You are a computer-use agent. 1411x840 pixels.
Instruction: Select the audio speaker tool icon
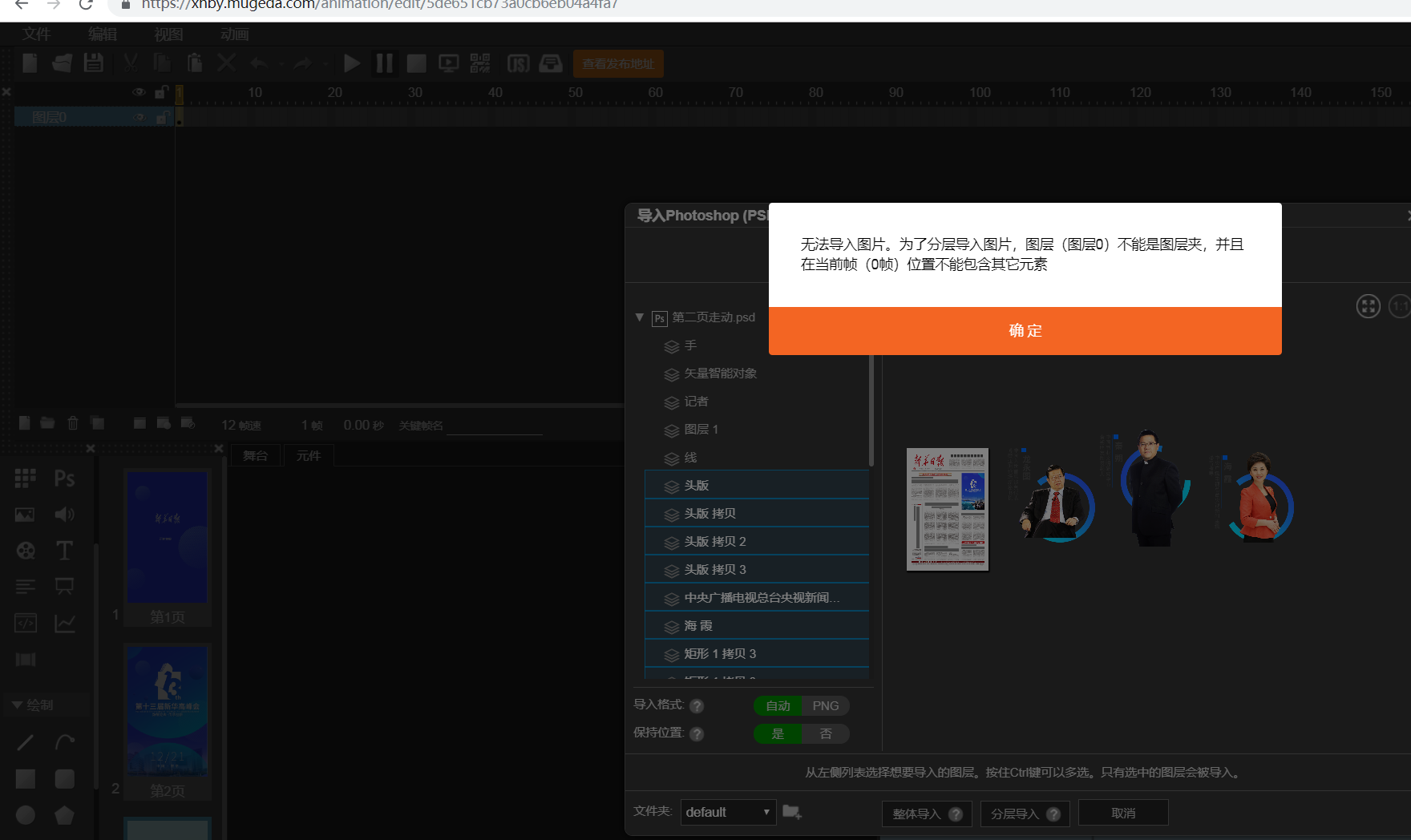tap(65, 515)
